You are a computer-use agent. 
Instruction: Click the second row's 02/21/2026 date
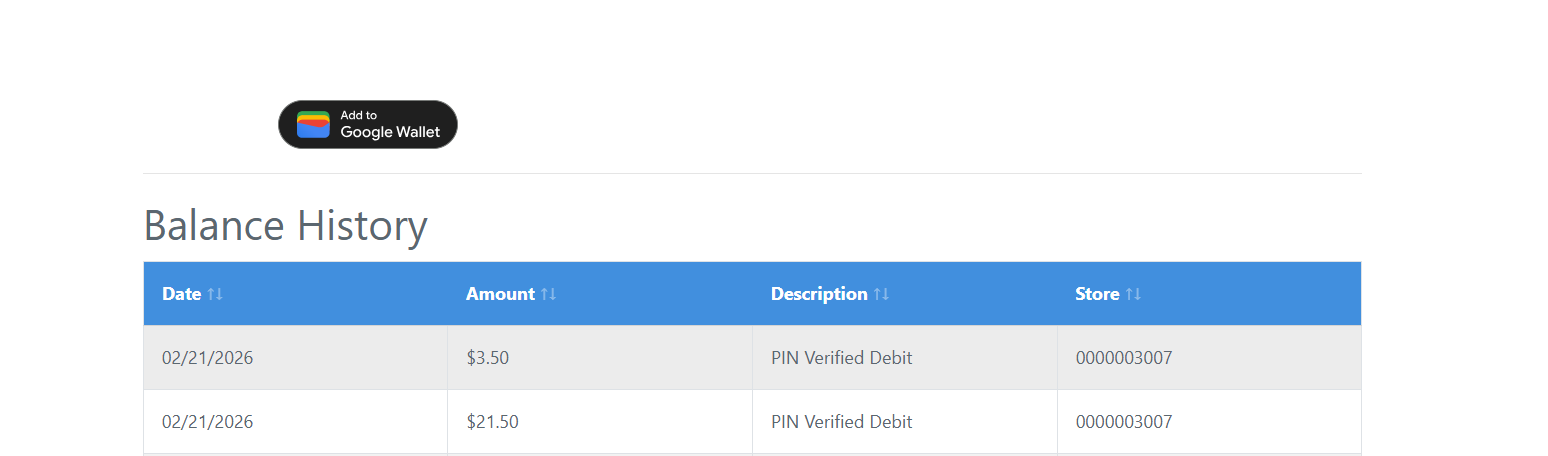pos(208,422)
